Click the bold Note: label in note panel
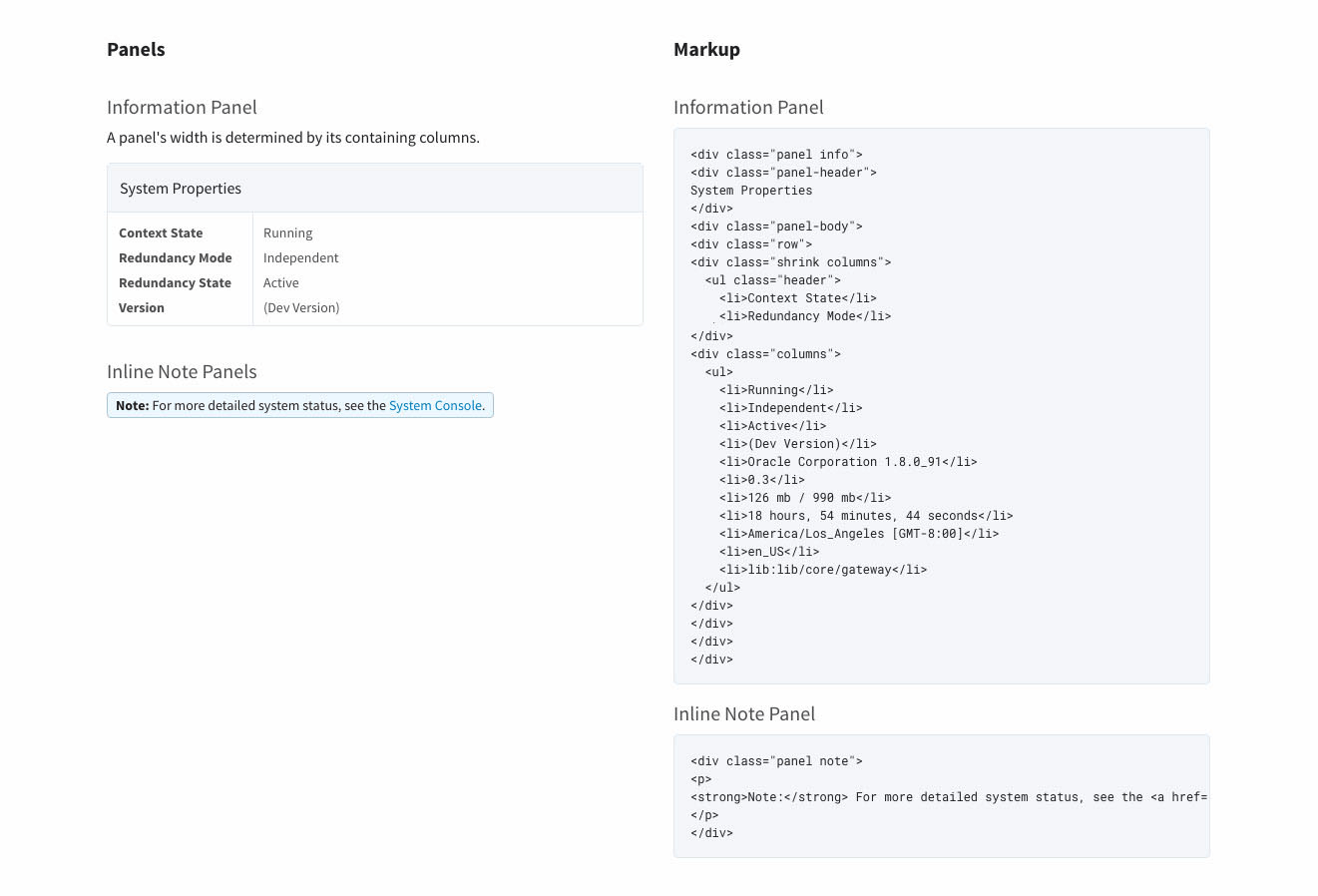Viewport: 1318px width, 896px height. tap(132, 406)
